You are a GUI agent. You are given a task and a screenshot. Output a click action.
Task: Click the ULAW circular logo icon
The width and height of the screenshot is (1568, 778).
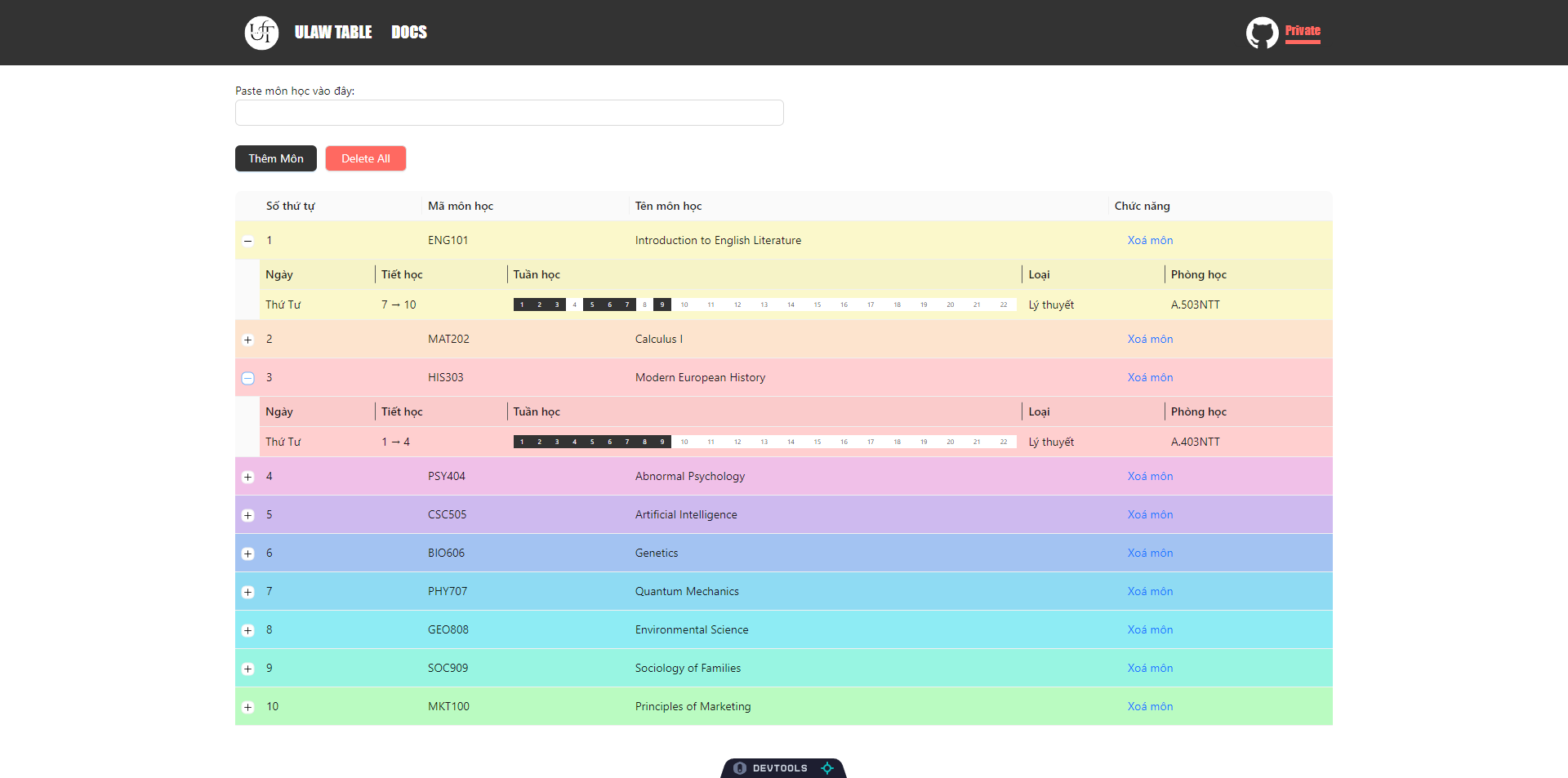click(x=261, y=33)
